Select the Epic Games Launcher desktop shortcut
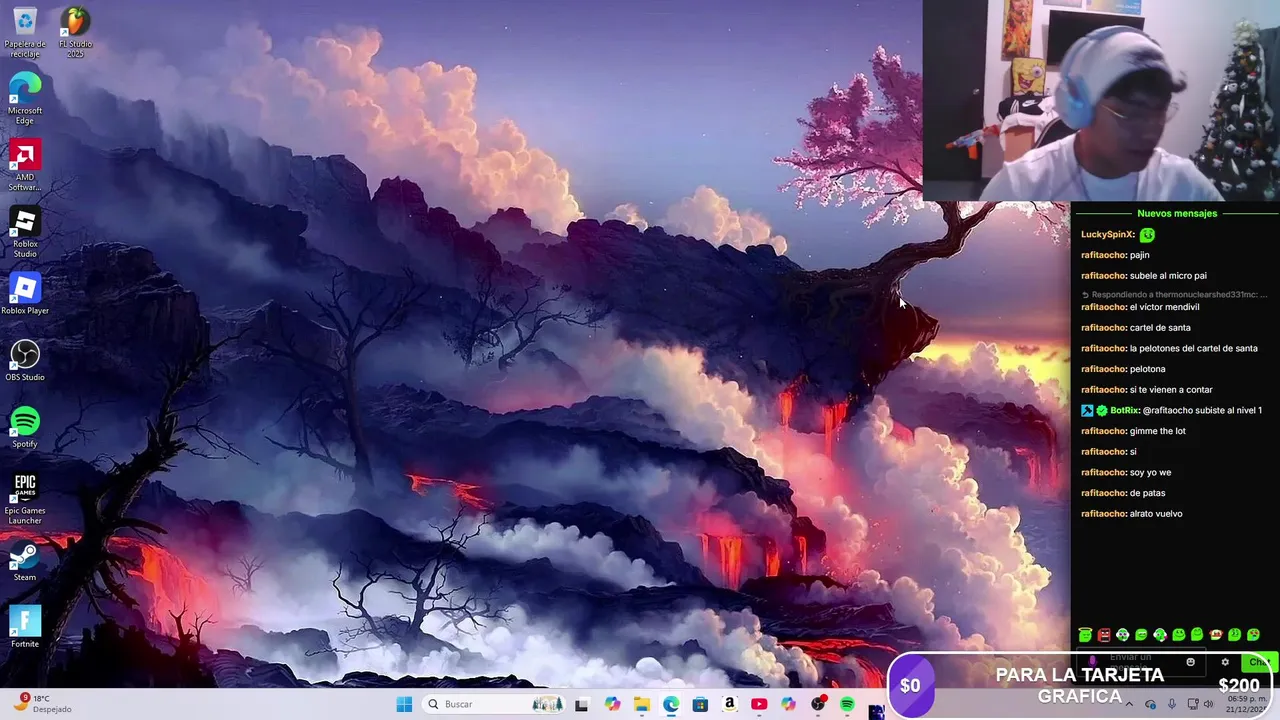Image resolution: width=1280 pixels, height=720 pixels. [x=25, y=500]
